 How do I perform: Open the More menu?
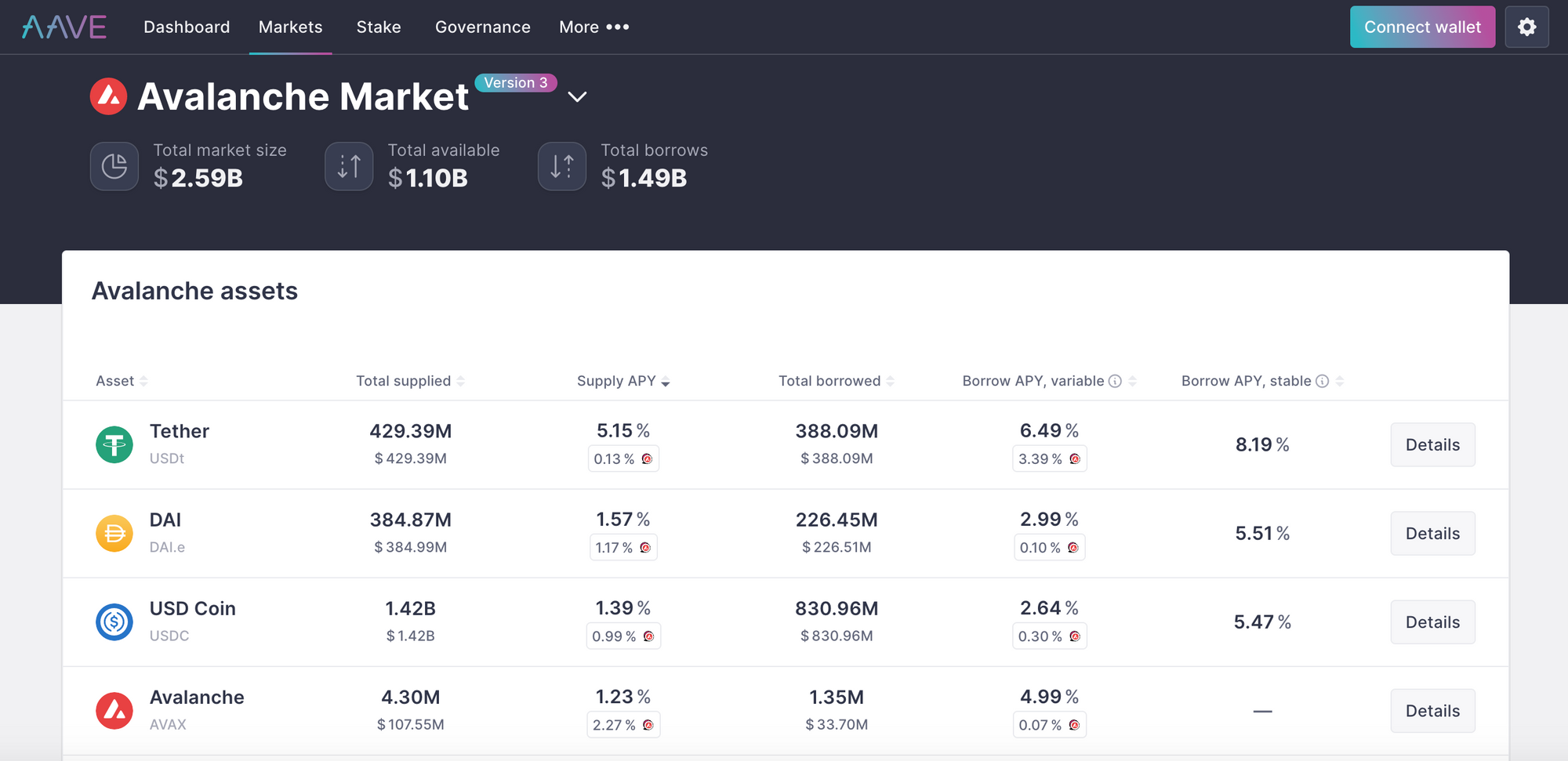tap(593, 26)
